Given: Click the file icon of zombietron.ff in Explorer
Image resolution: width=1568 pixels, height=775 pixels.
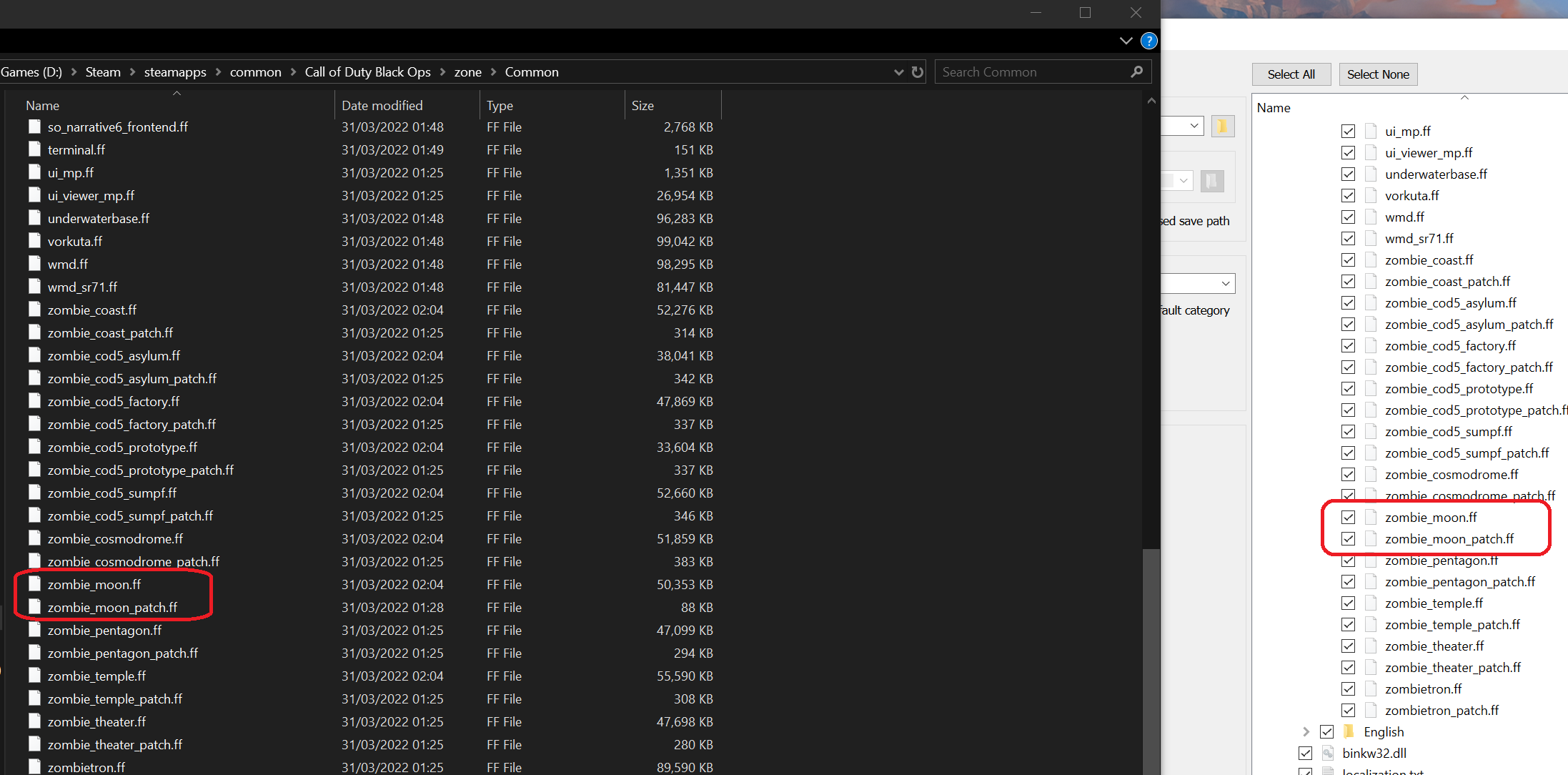Looking at the screenshot, I should click(x=34, y=767).
